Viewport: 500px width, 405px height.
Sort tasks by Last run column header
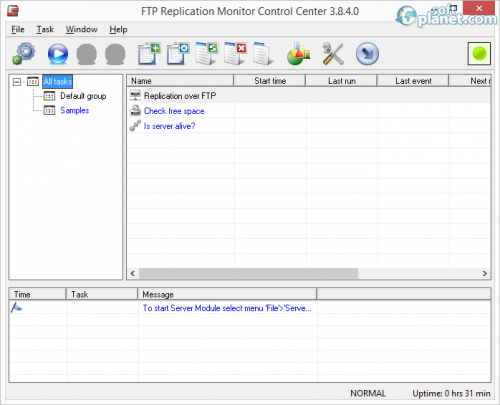[x=341, y=81]
